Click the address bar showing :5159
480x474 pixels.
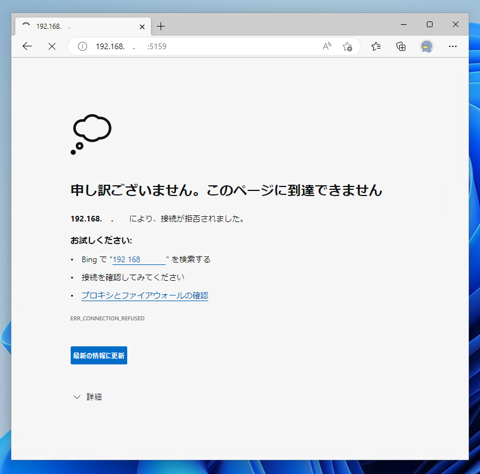(x=213, y=46)
